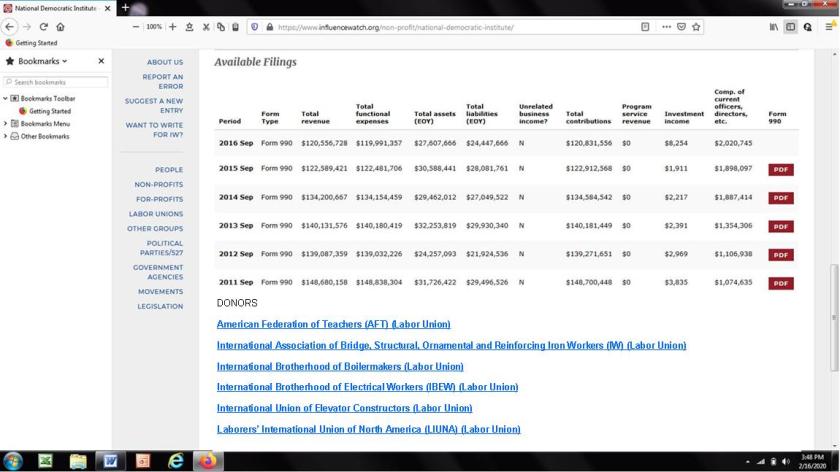Open the page actions three-dots menu
This screenshot has height=472, width=840.
(666, 27)
